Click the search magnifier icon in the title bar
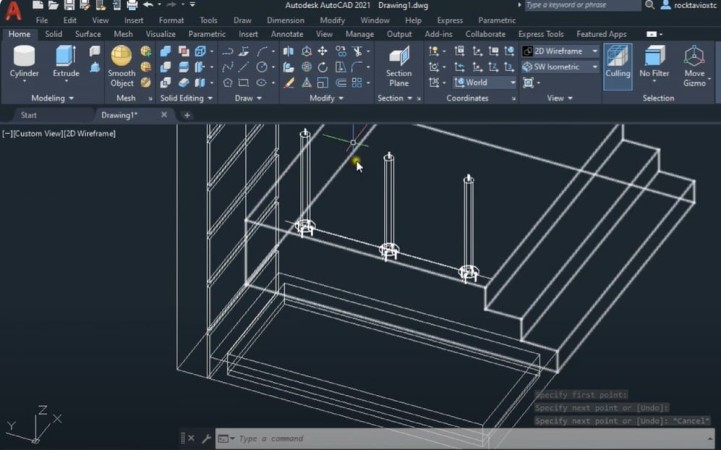721x450 pixels. (649, 5)
